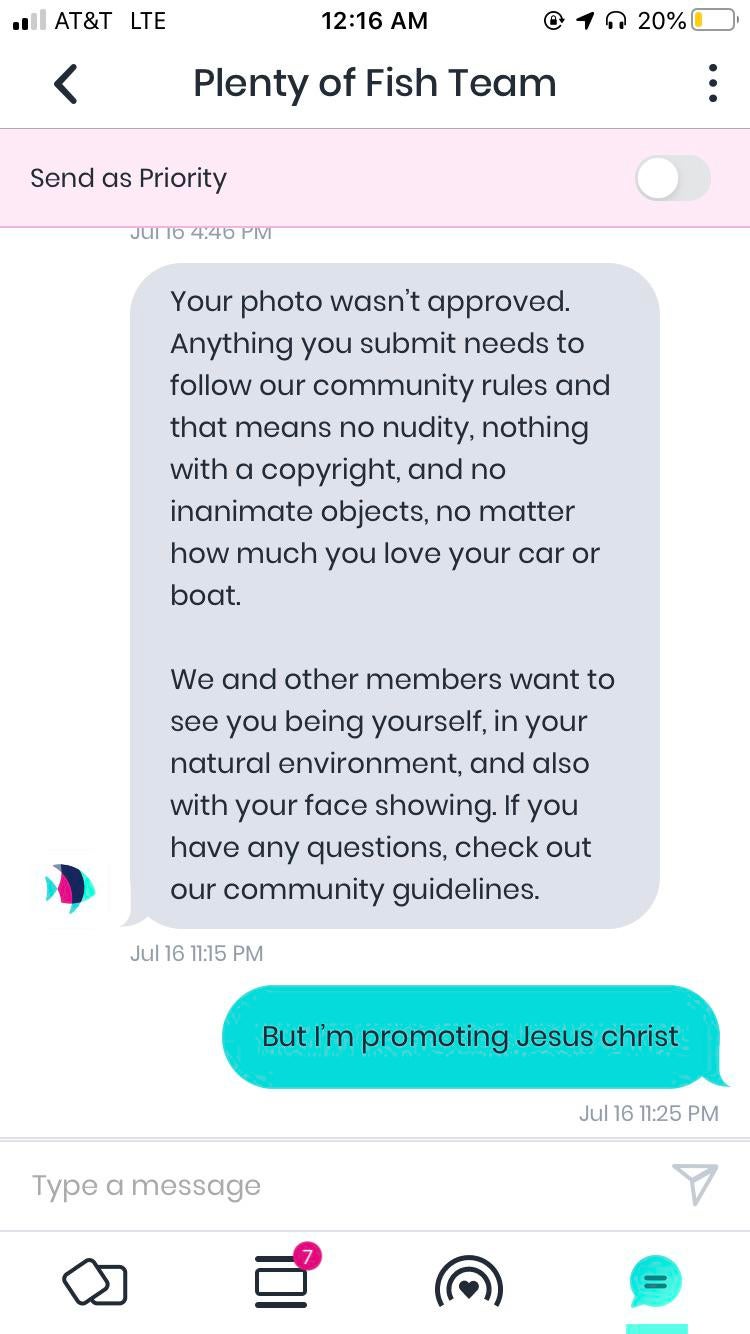Screen dimensions: 750x1334
Task: Tap the battery indicator in status bar
Action: tap(714, 20)
